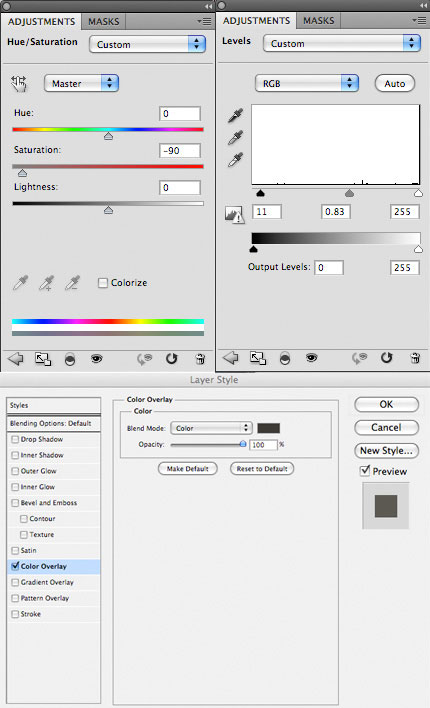Open the RGB channel dropdown
Viewport: 430px width, 708px height.
307,84
